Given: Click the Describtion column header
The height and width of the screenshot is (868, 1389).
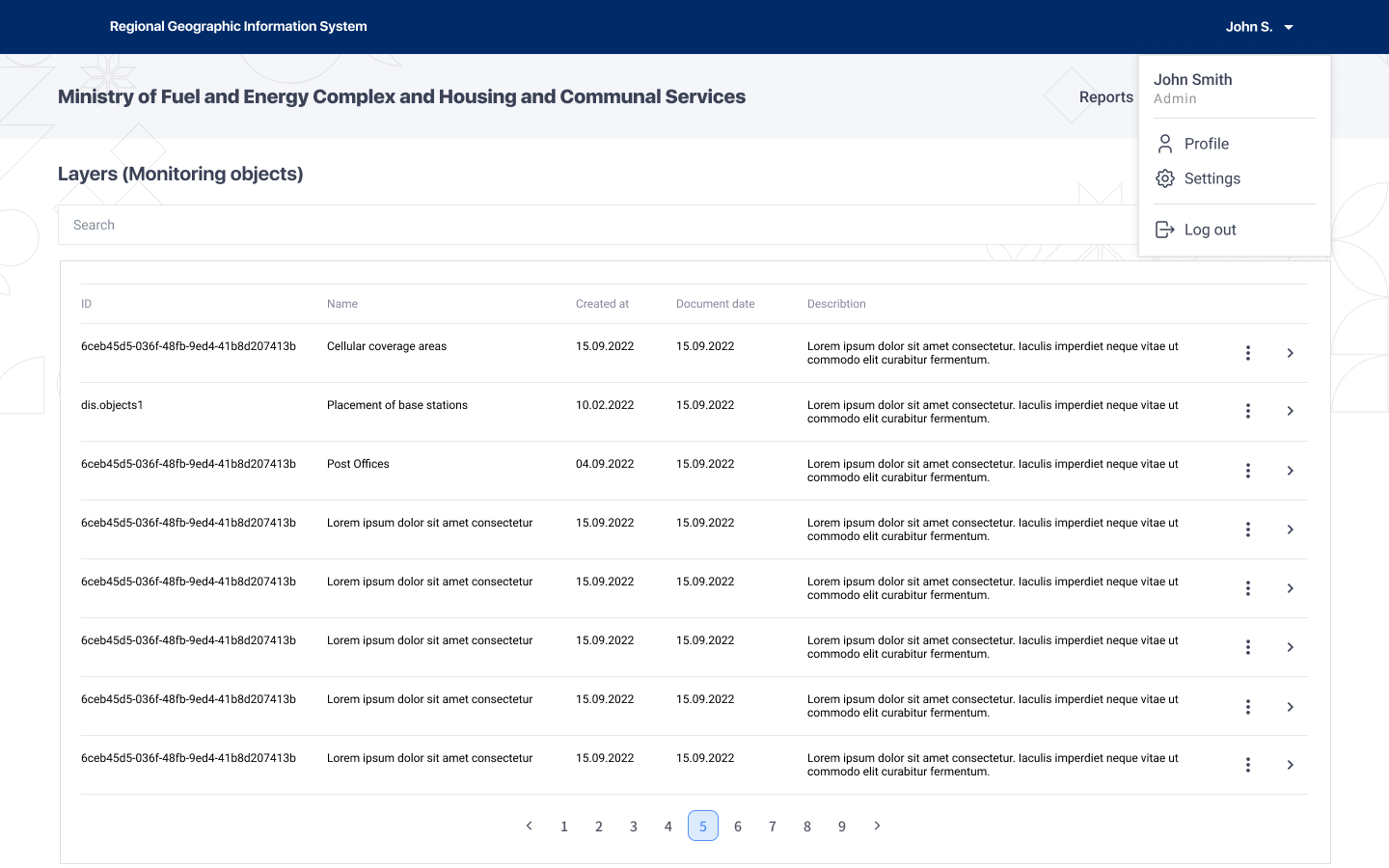Looking at the screenshot, I should tap(836, 304).
